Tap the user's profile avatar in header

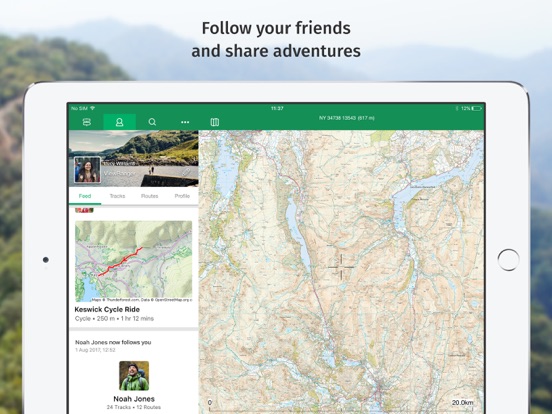[87, 170]
